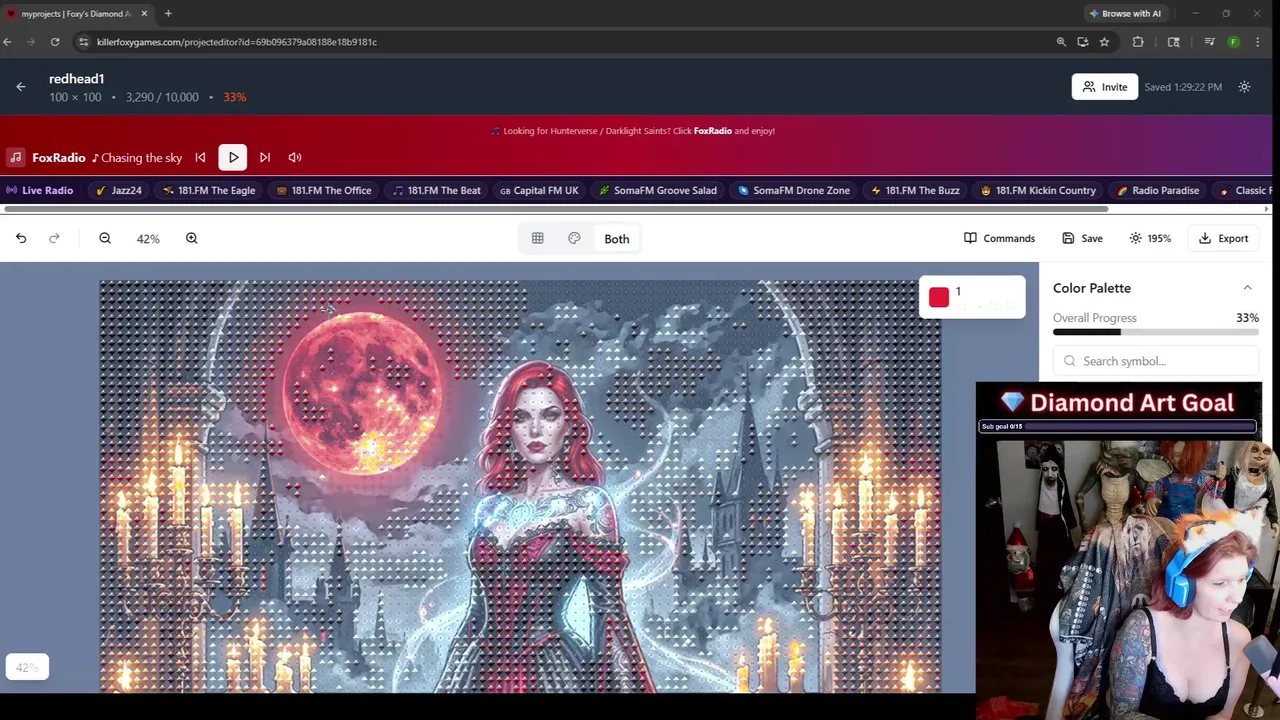Click the redhead1 project title
This screenshot has width=1280, height=720.
76,79
